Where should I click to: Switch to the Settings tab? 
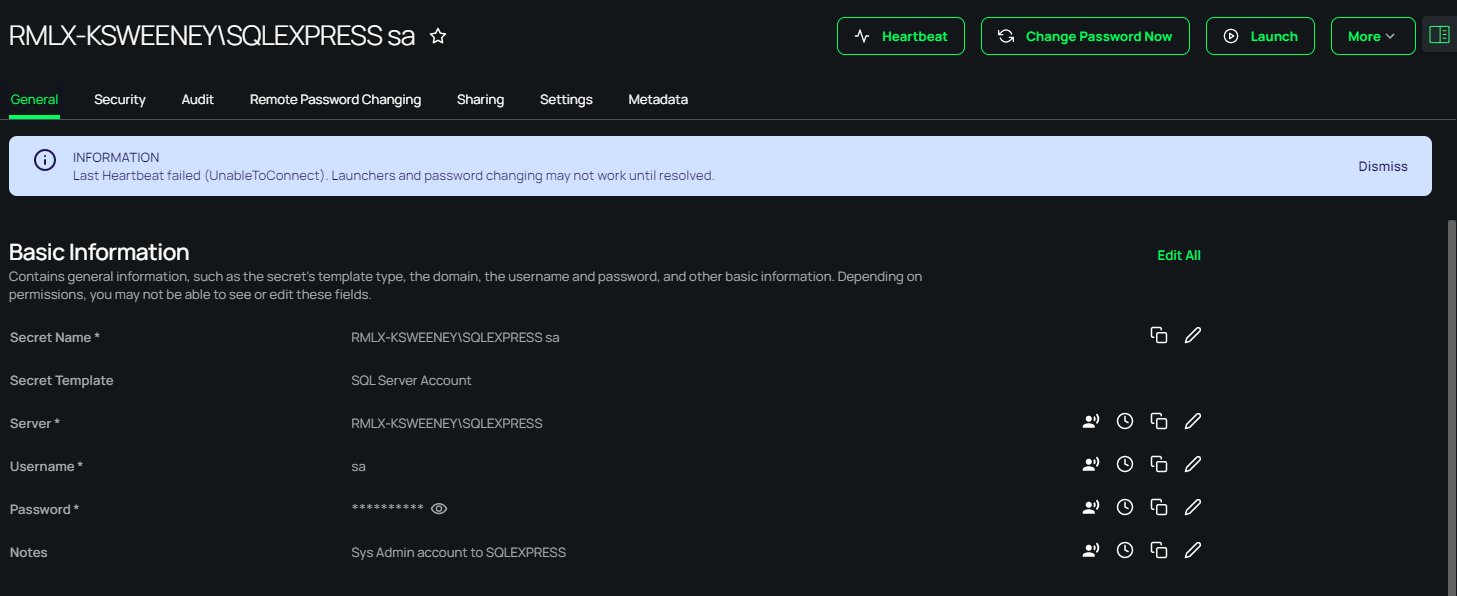(566, 100)
